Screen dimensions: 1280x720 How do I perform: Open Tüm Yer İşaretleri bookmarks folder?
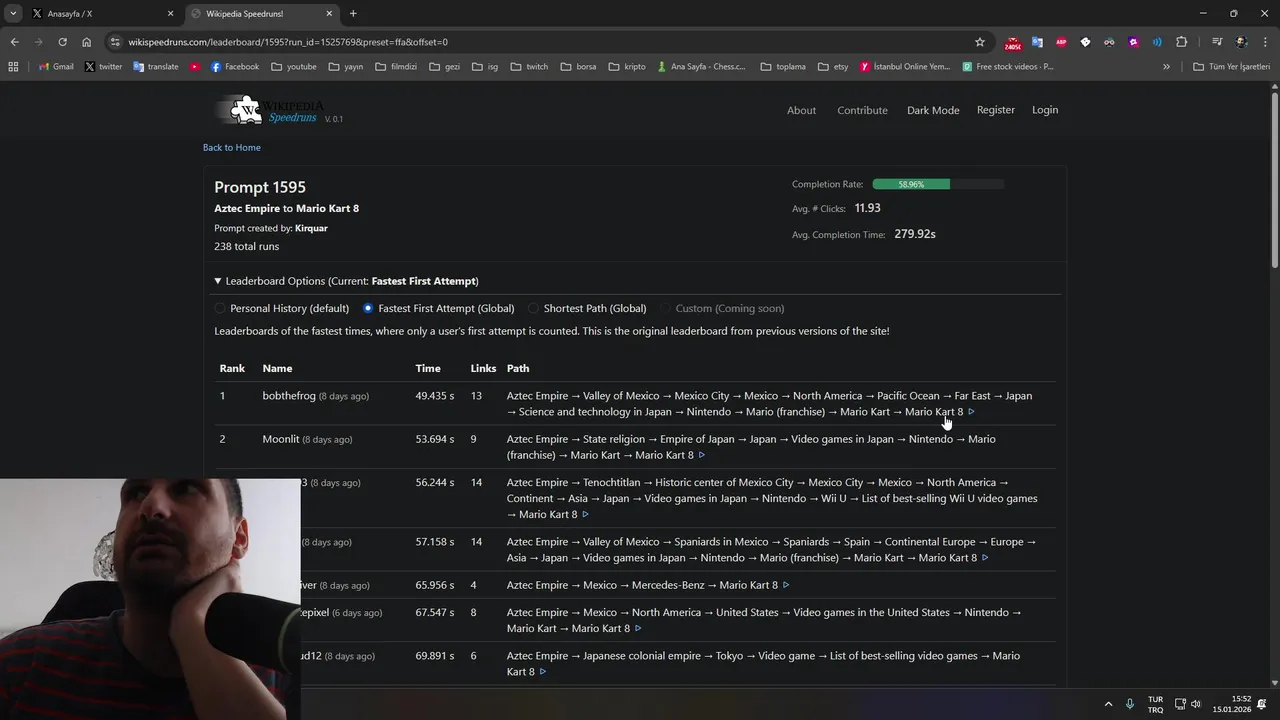point(1233,67)
